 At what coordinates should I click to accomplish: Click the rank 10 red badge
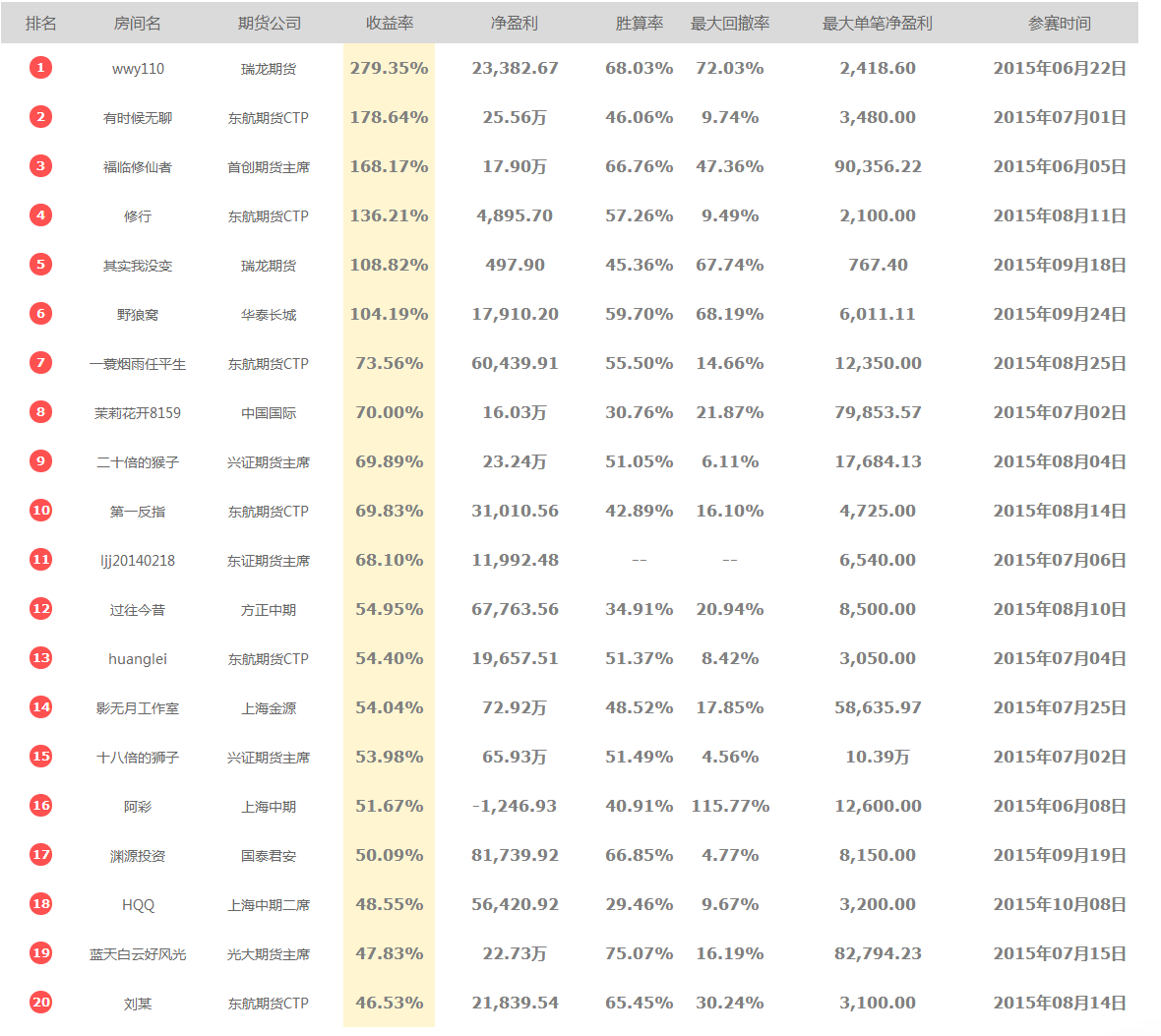tap(40, 511)
